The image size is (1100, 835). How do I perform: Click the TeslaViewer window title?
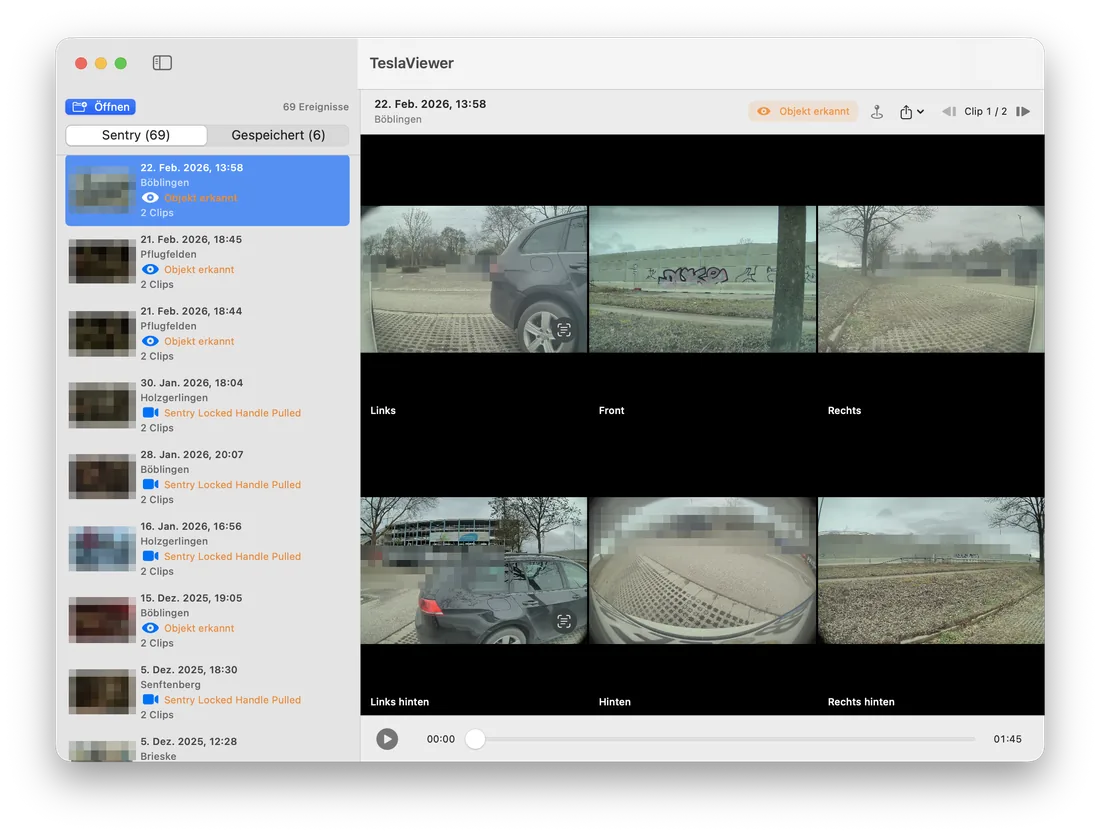(x=412, y=63)
